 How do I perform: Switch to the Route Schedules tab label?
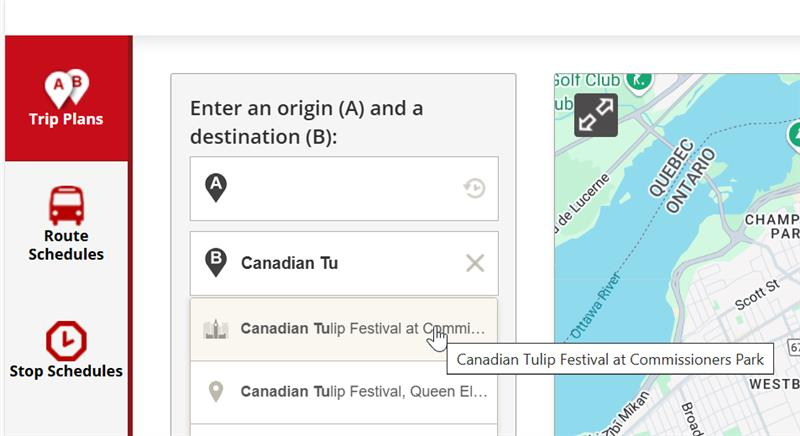pyautogui.click(x=66, y=245)
